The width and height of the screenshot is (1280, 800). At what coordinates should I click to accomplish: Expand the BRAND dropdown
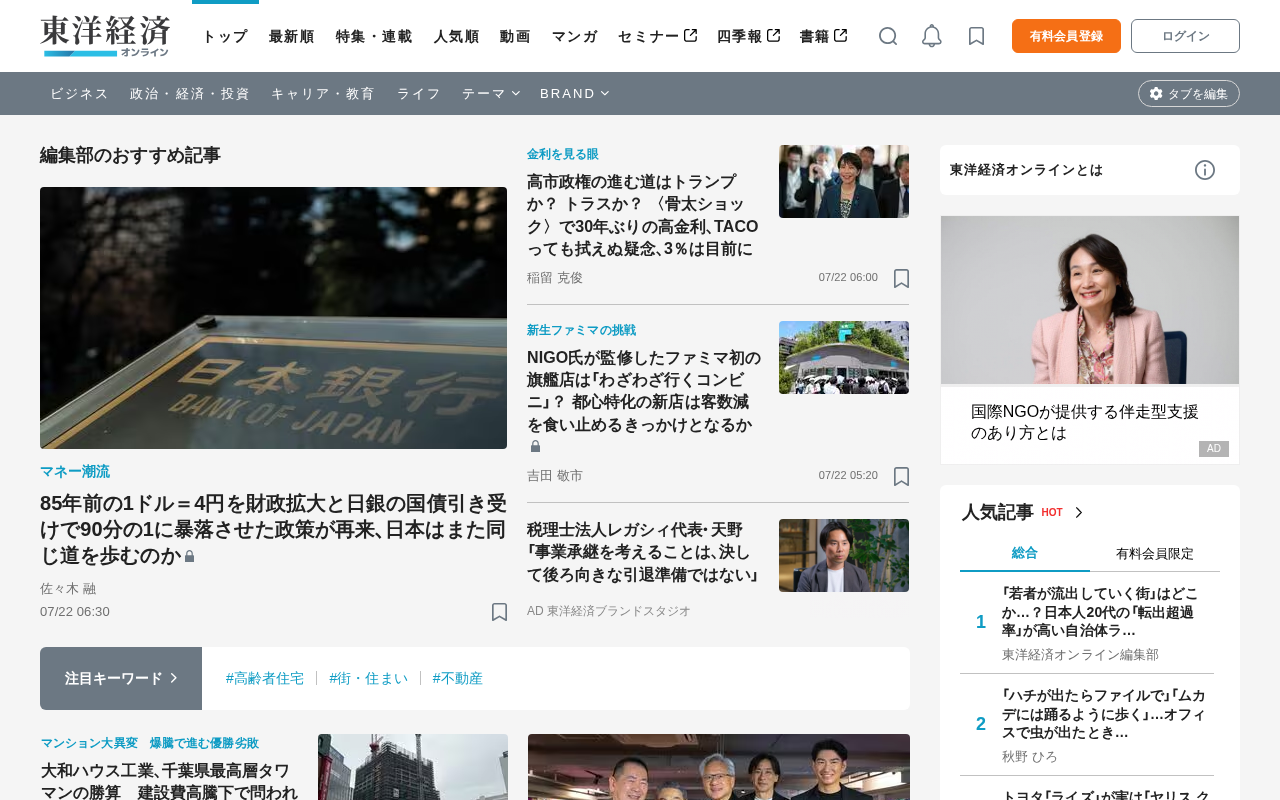(575, 93)
